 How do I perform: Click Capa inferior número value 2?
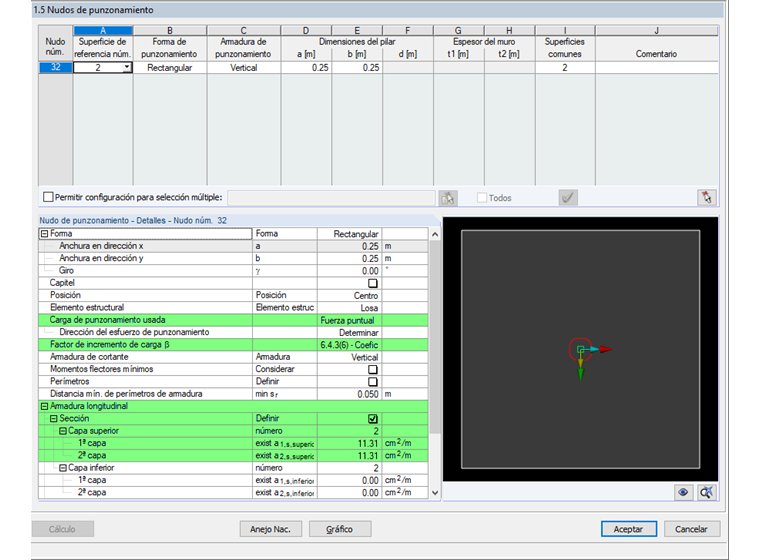pyautogui.click(x=349, y=468)
